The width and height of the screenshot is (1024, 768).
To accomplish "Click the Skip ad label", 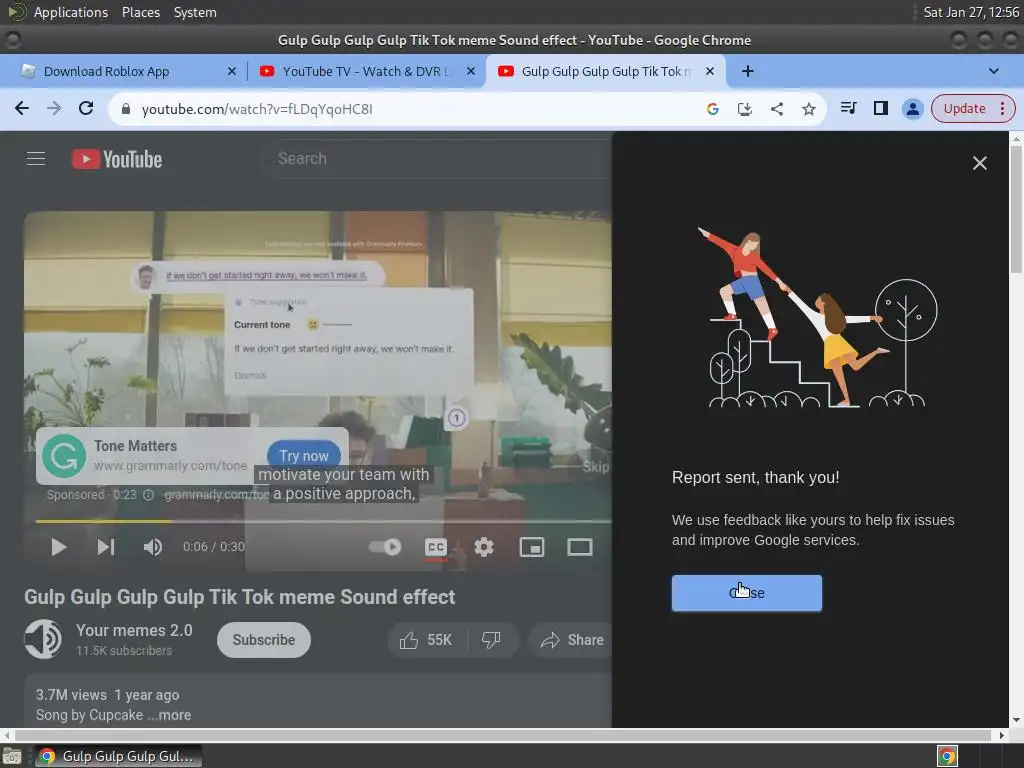I will (x=595, y=466).
